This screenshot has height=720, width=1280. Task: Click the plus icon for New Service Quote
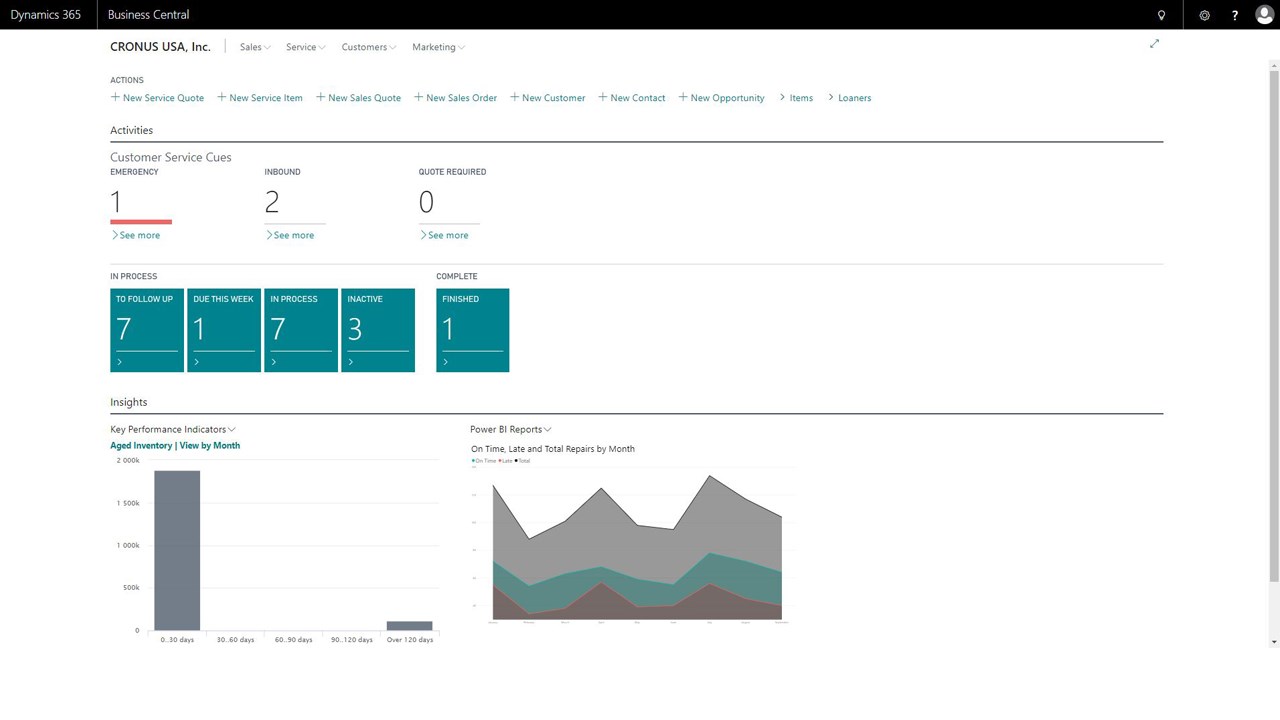click(115, 97)
